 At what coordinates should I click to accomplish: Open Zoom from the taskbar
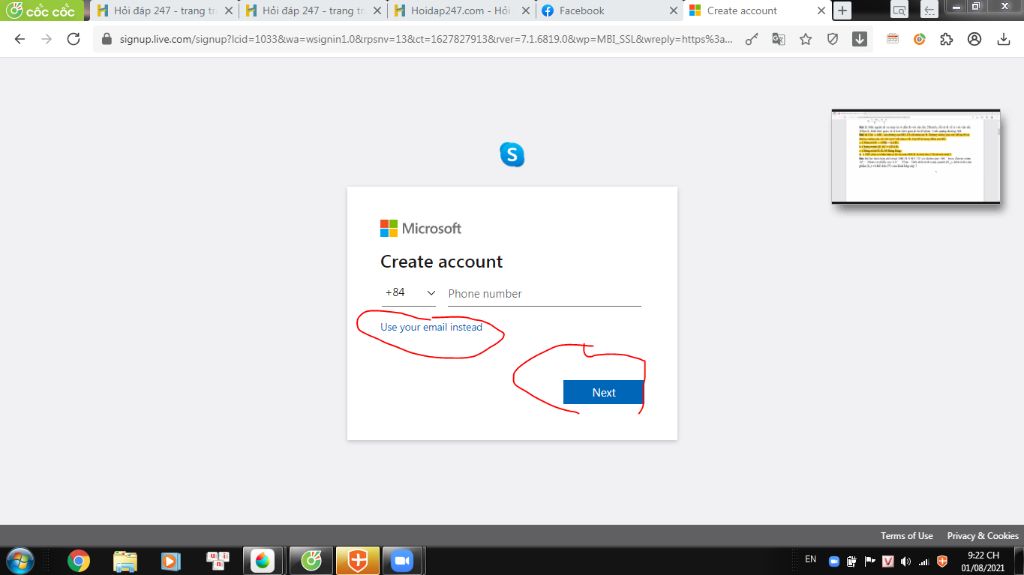point(402,561)
